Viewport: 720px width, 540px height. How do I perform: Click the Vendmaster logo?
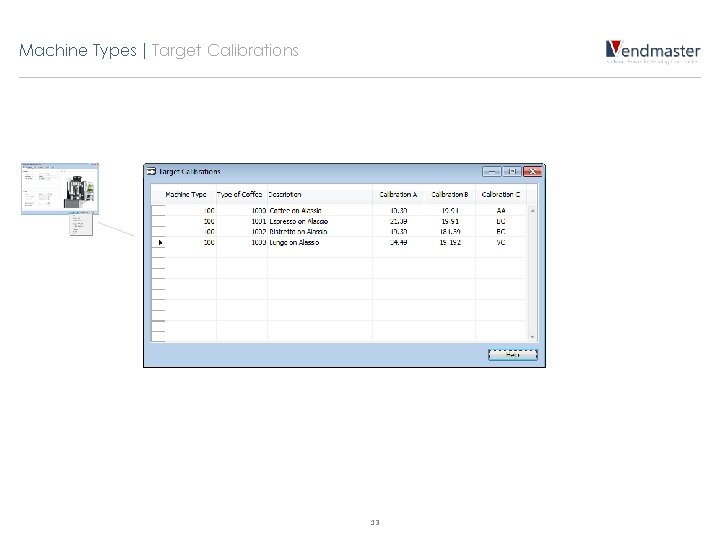[x=652, y=51]
